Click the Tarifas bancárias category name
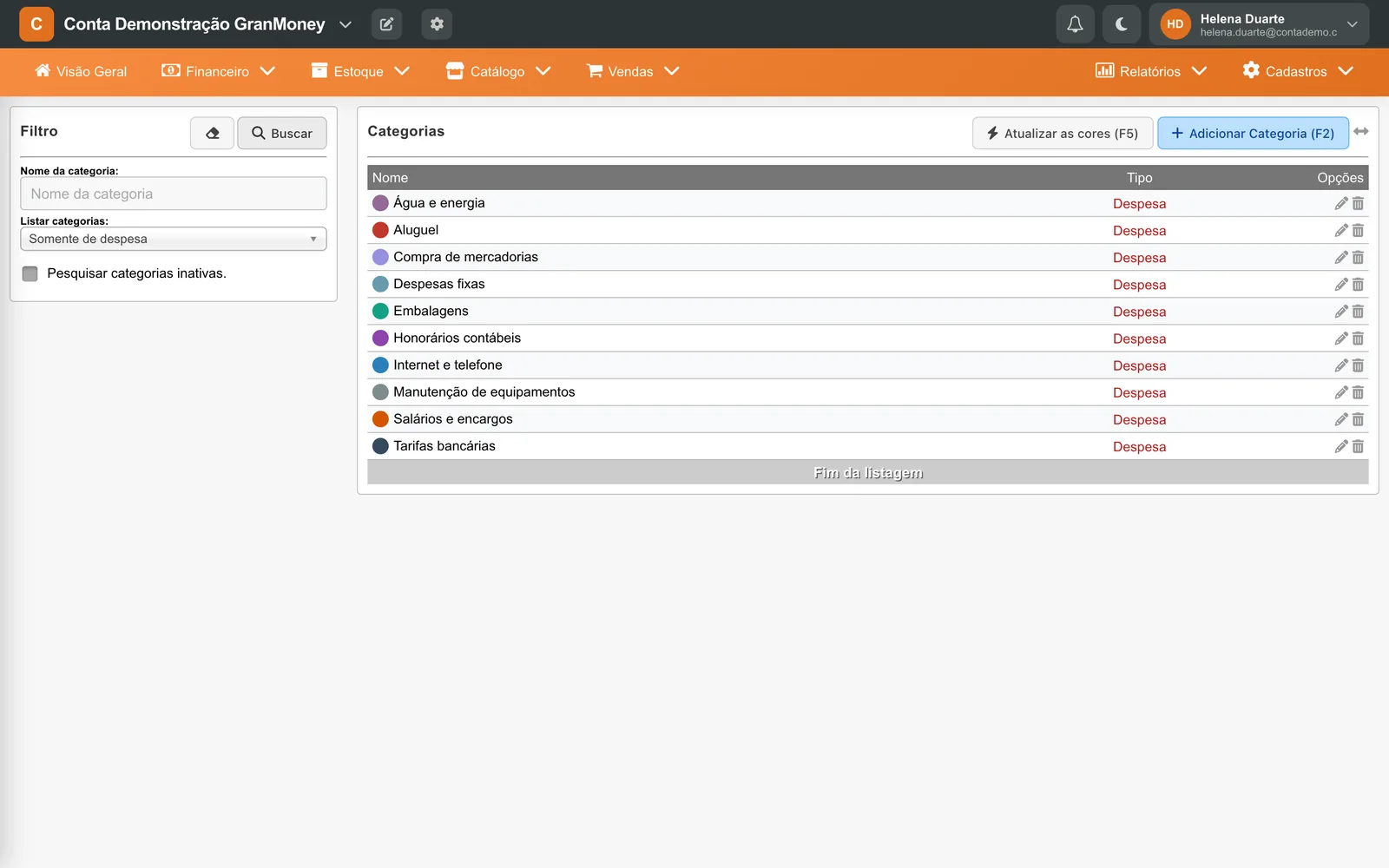 [444, 446]
